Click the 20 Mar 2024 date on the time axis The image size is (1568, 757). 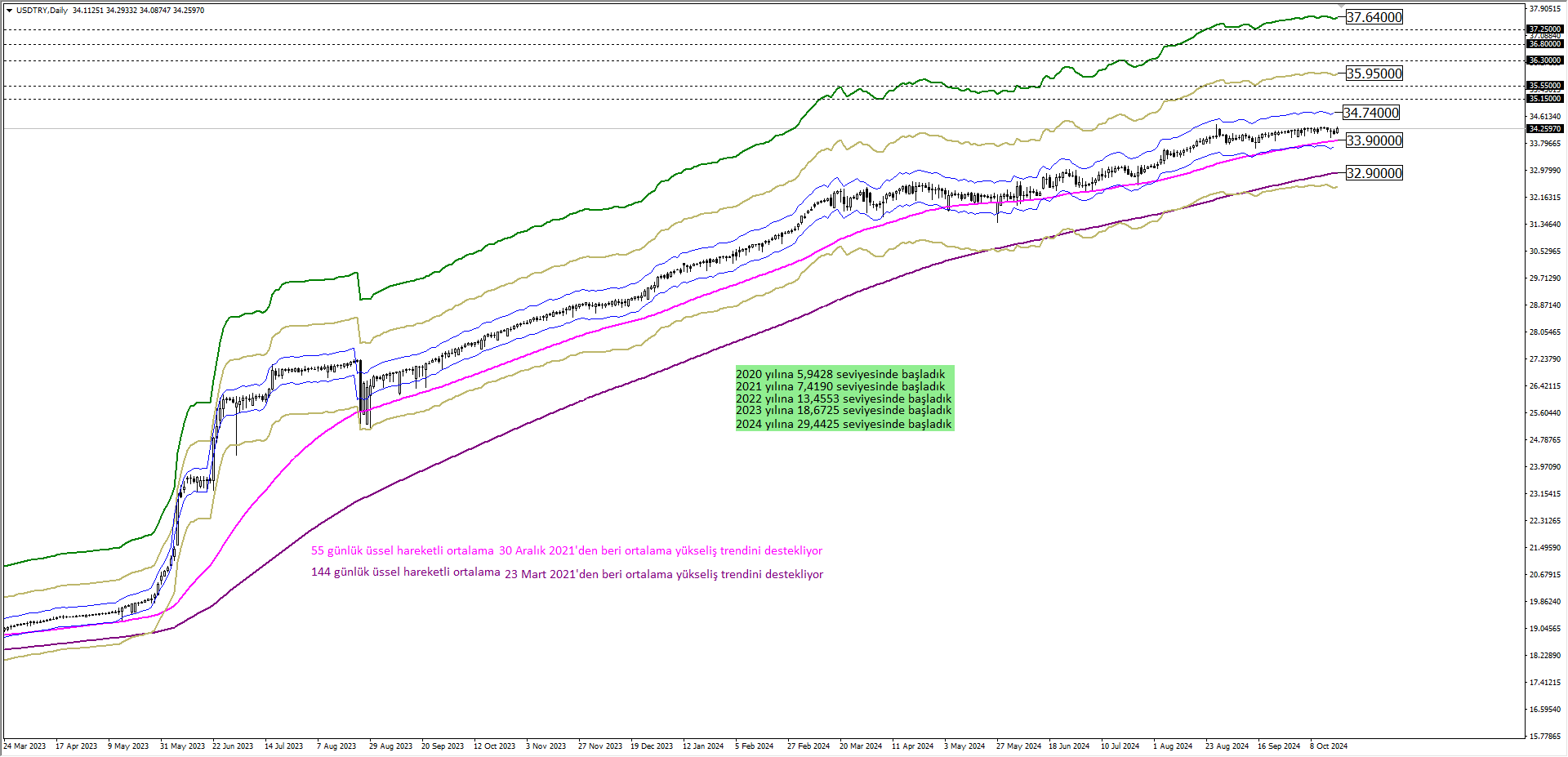pos(861,746)
